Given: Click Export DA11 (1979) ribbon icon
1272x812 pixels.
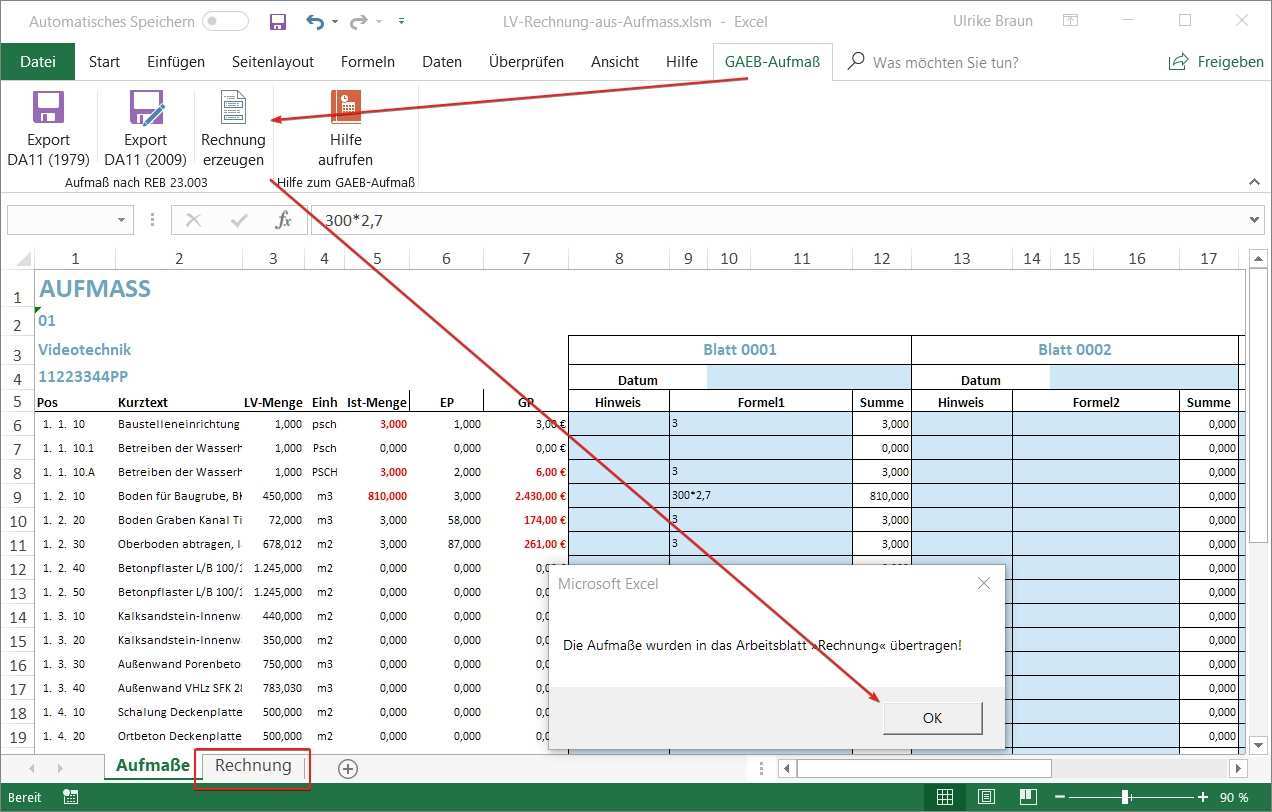Looking at the screenshot, I should pos(48,108).
